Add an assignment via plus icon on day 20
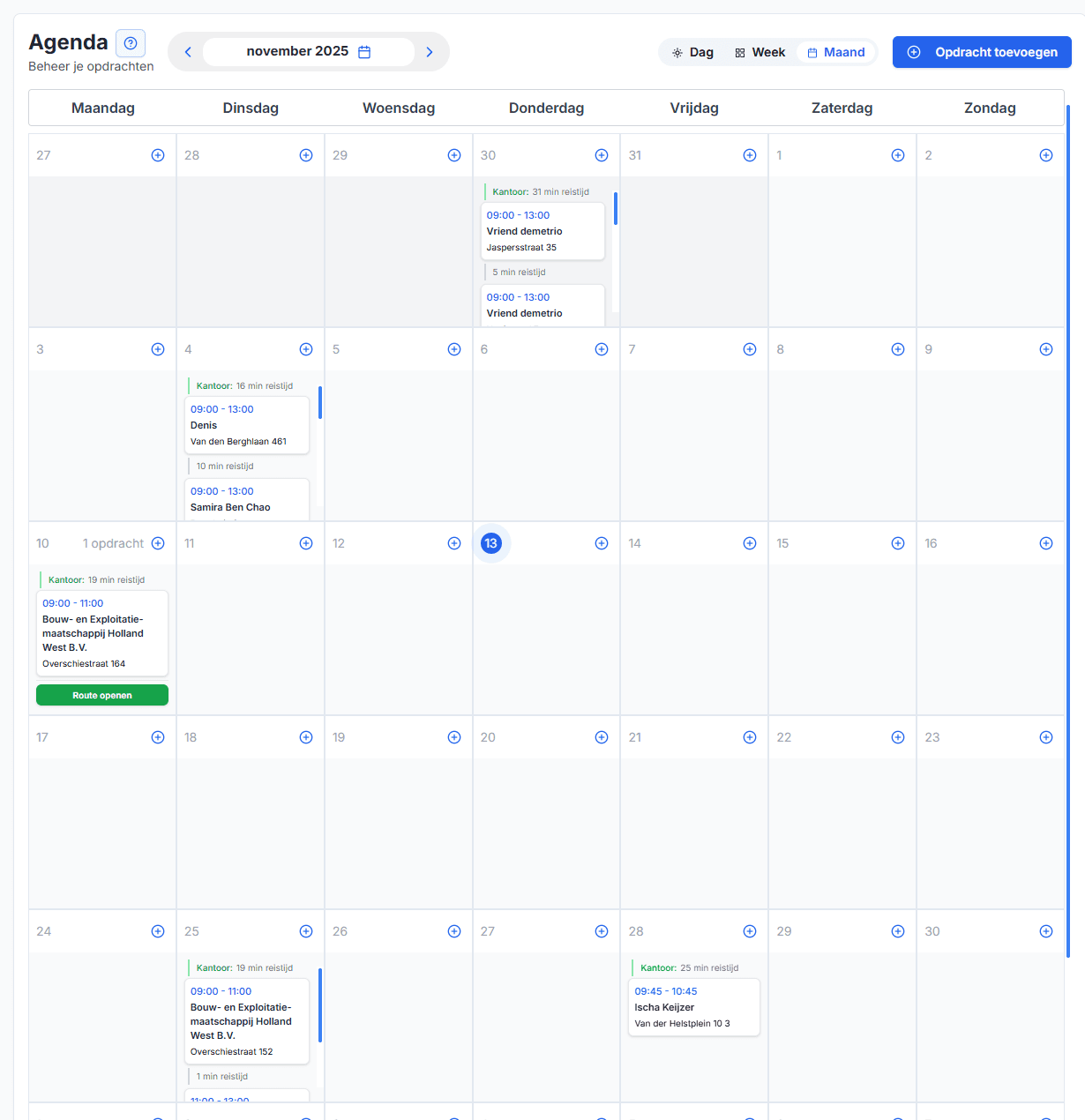The image size is (1085, 1120). point(602,737)
